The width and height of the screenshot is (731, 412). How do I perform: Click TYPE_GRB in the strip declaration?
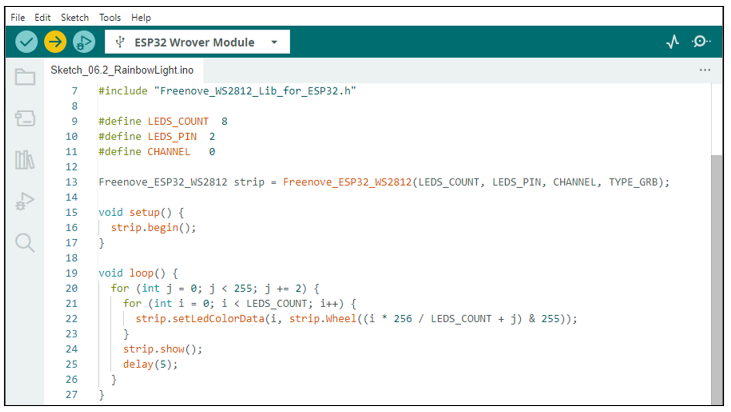[633, 182]
